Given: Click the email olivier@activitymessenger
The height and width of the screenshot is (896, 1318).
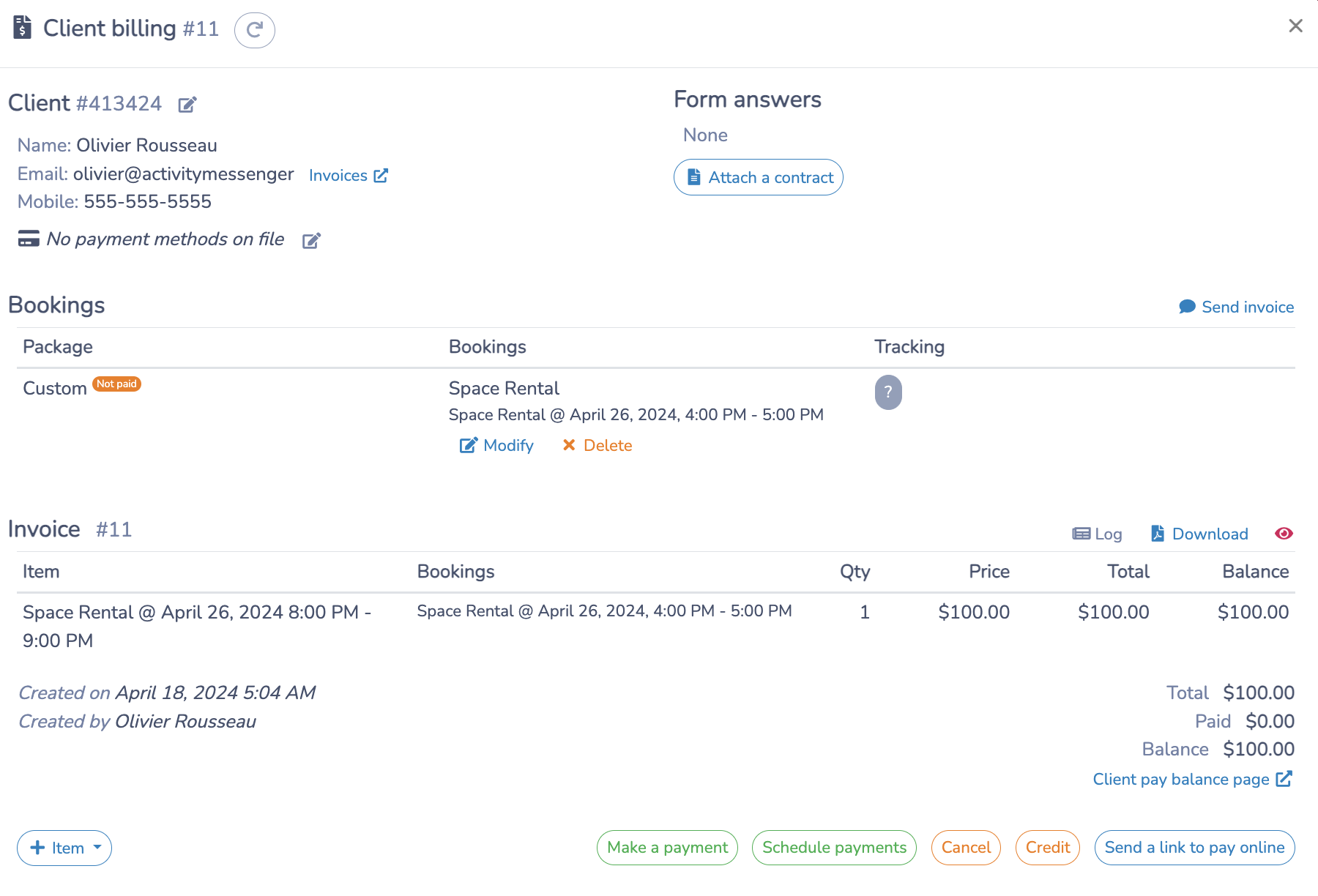Looking at the screenshot, I should [x=183, y=173].
